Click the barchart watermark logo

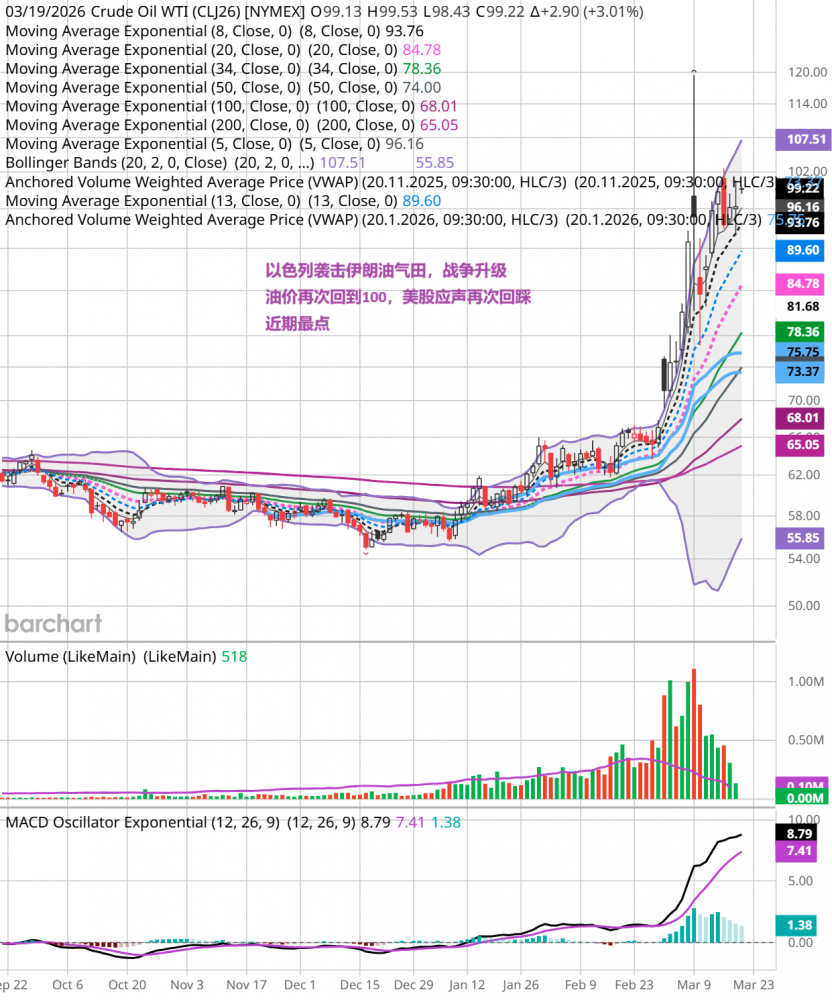[53, 624]
